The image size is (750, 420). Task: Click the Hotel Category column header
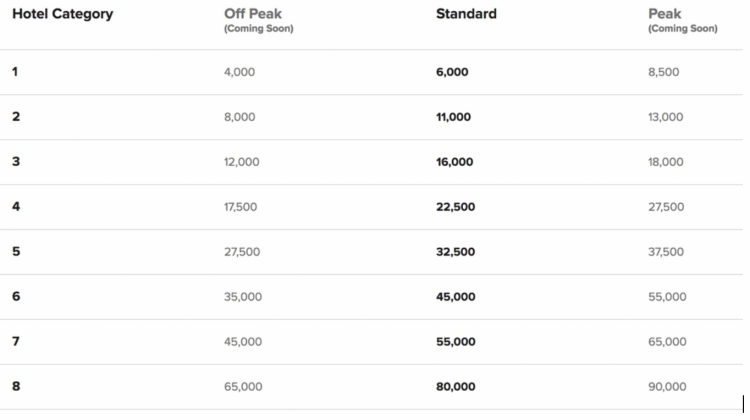tap(62, 15)
